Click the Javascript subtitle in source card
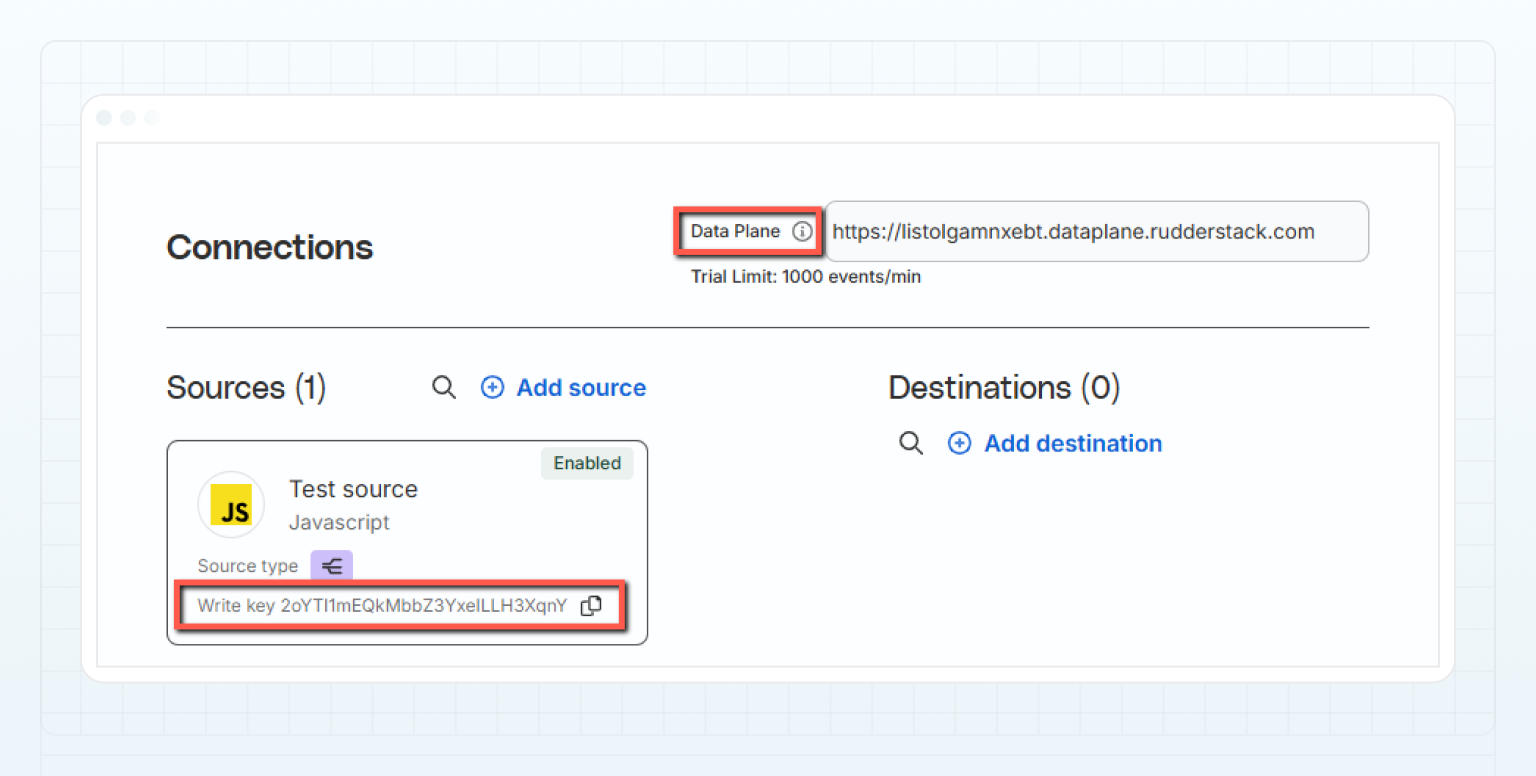The image size is (1536, 776). [339, 522]
